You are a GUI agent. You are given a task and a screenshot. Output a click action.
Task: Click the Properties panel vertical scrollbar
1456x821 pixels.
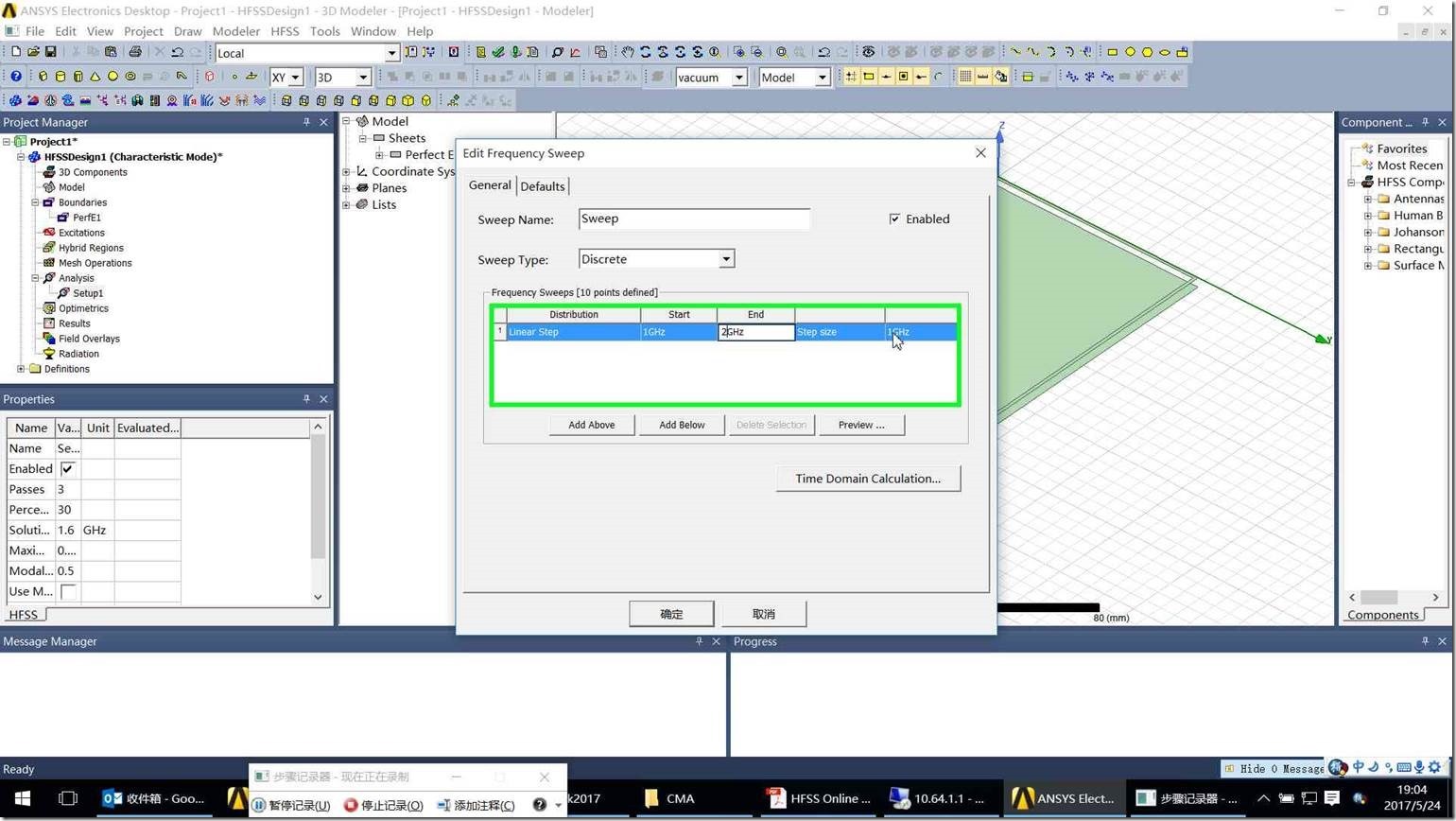click(x=318, y=511)
